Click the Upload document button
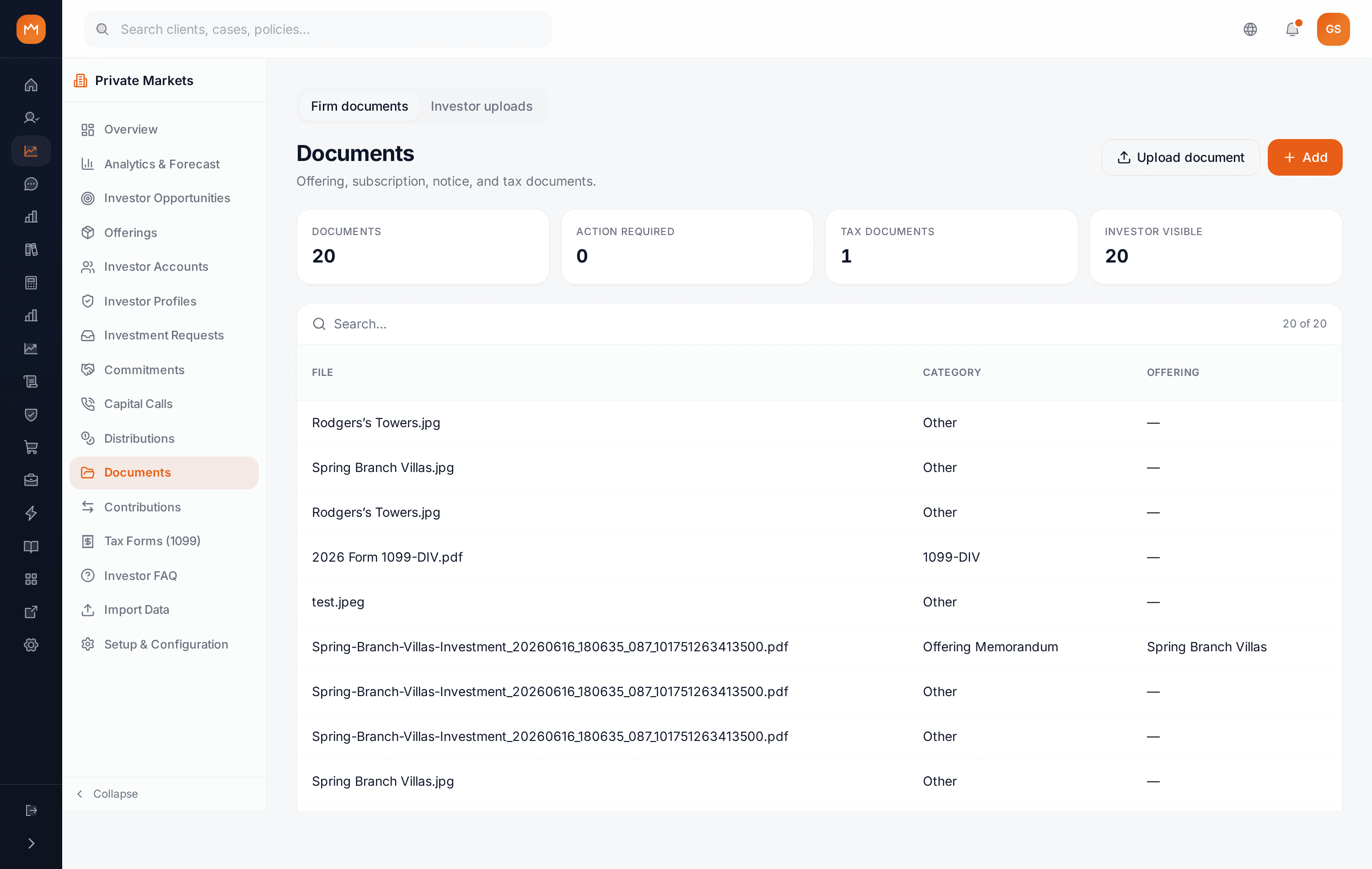 [x=1180, y=157]
